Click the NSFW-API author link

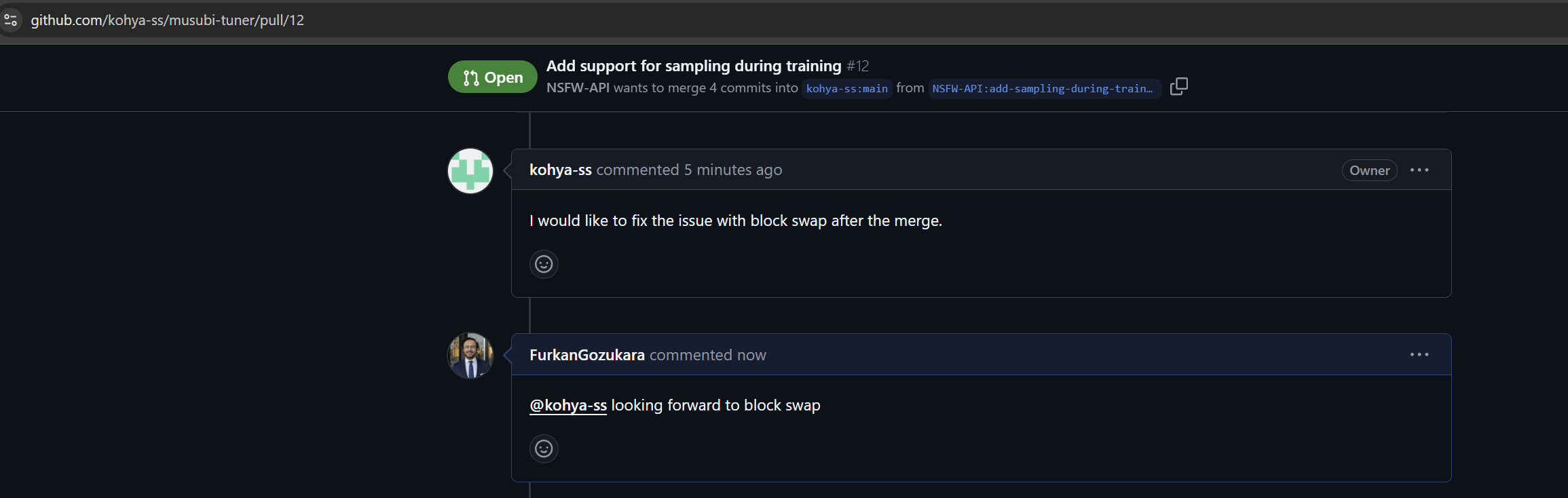tap(578, 88)
